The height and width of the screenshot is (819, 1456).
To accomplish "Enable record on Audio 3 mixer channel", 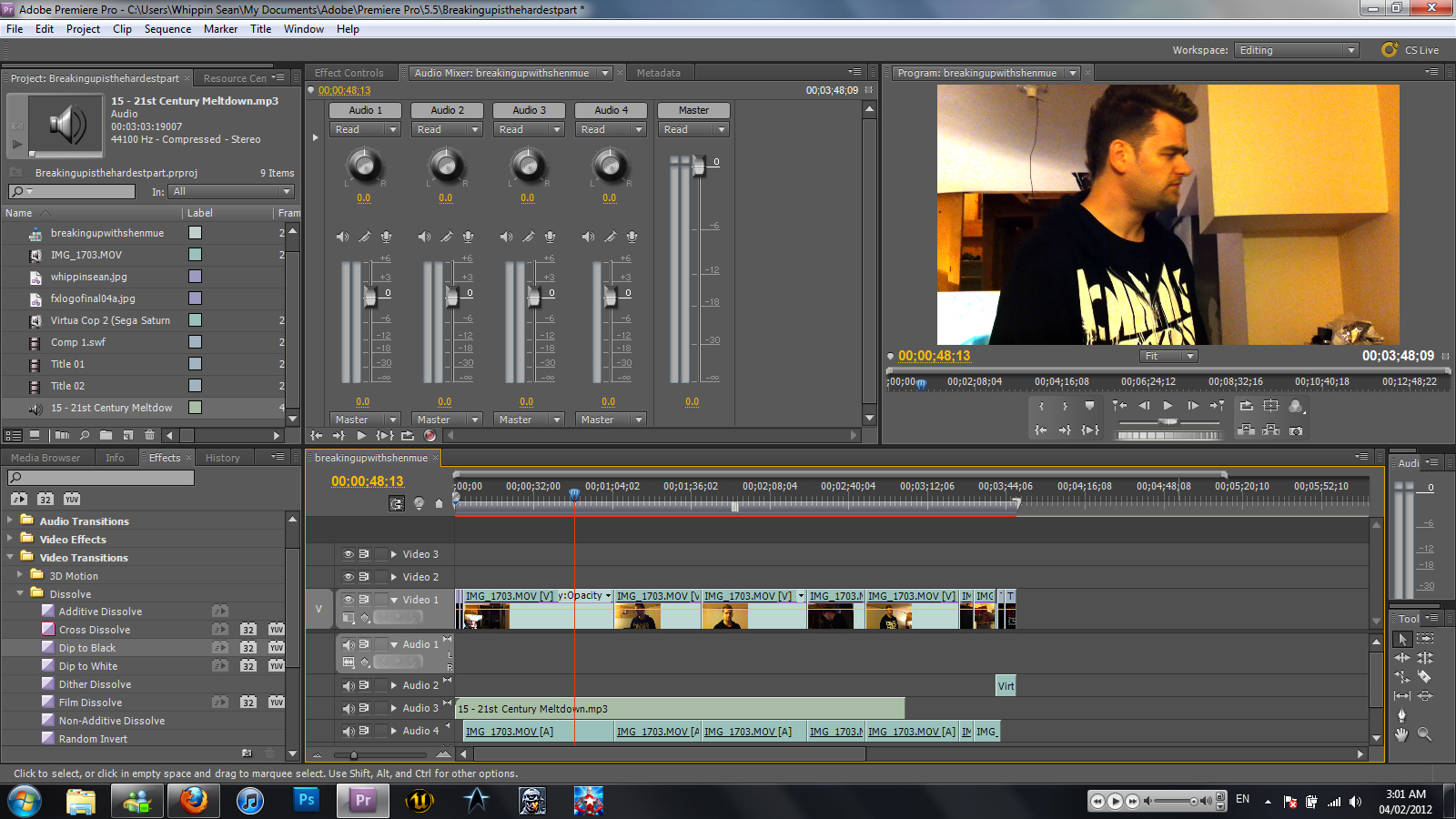I will point(550,237).
